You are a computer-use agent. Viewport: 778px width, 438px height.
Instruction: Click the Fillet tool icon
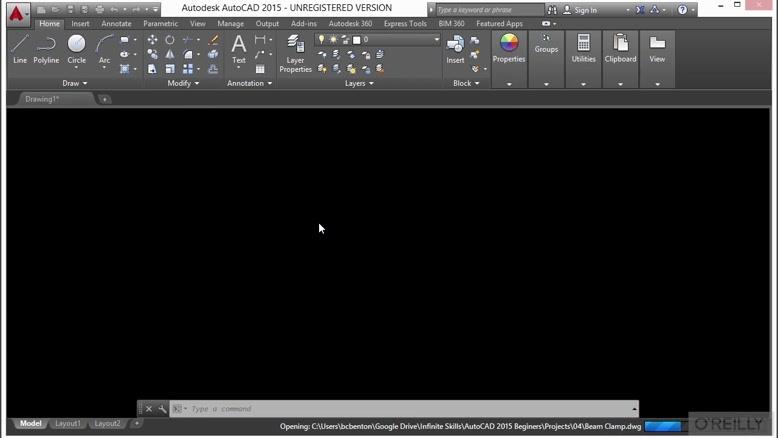tap(188, 54)
